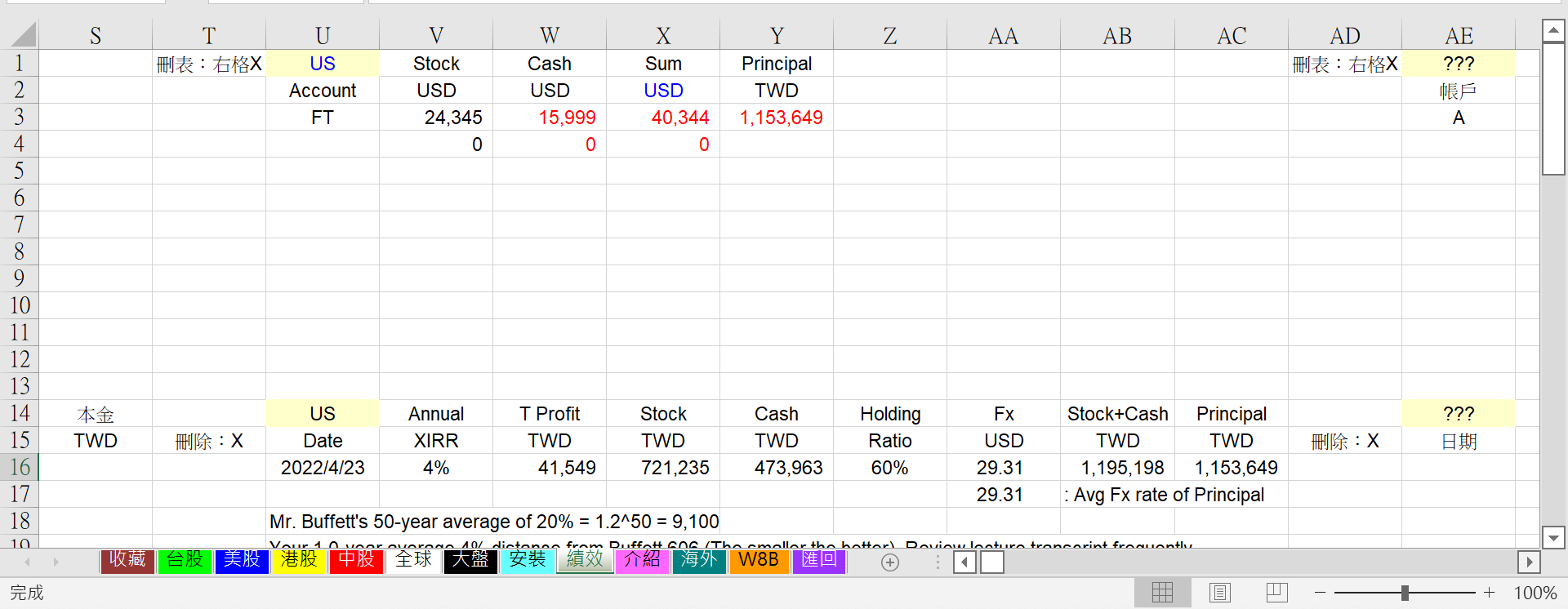This screenshot has width=1568, height=609.
Task: Select column W header
Action: 550,36
